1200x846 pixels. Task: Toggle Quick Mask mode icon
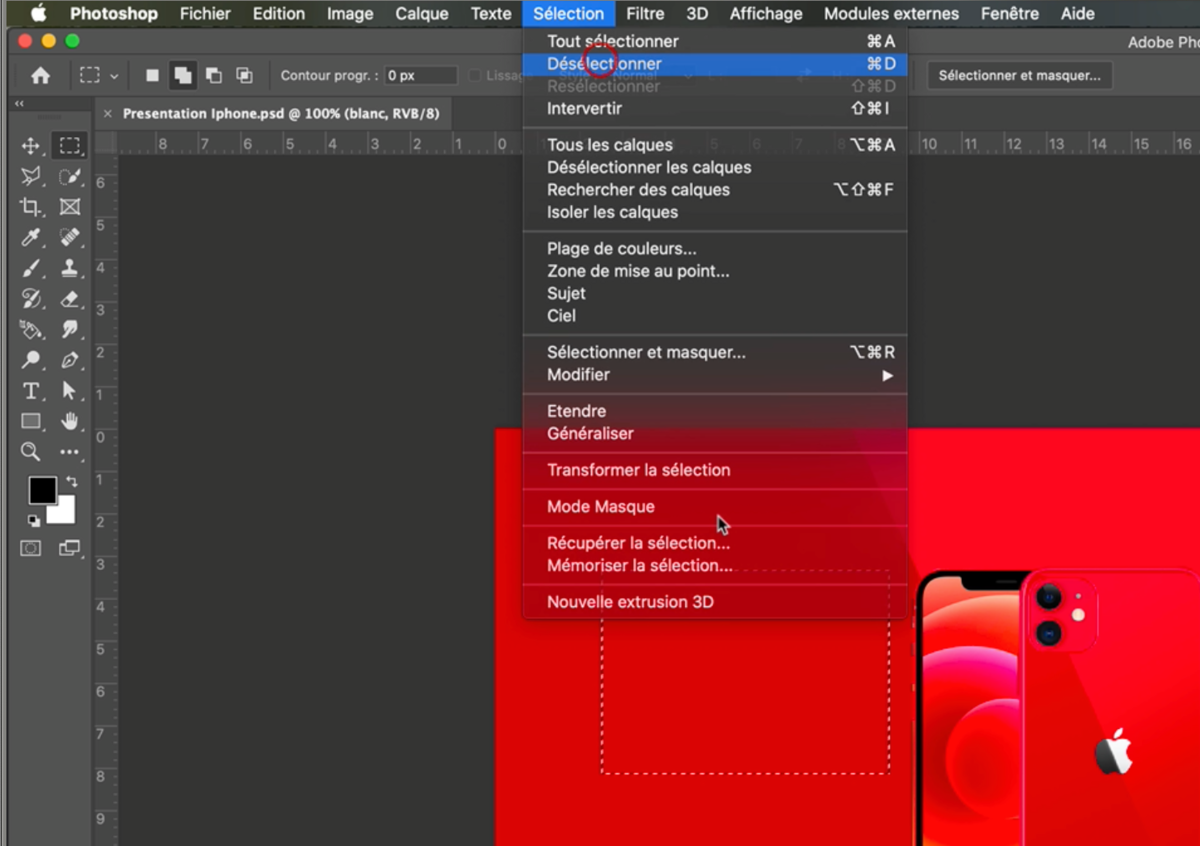pos(31,548)
